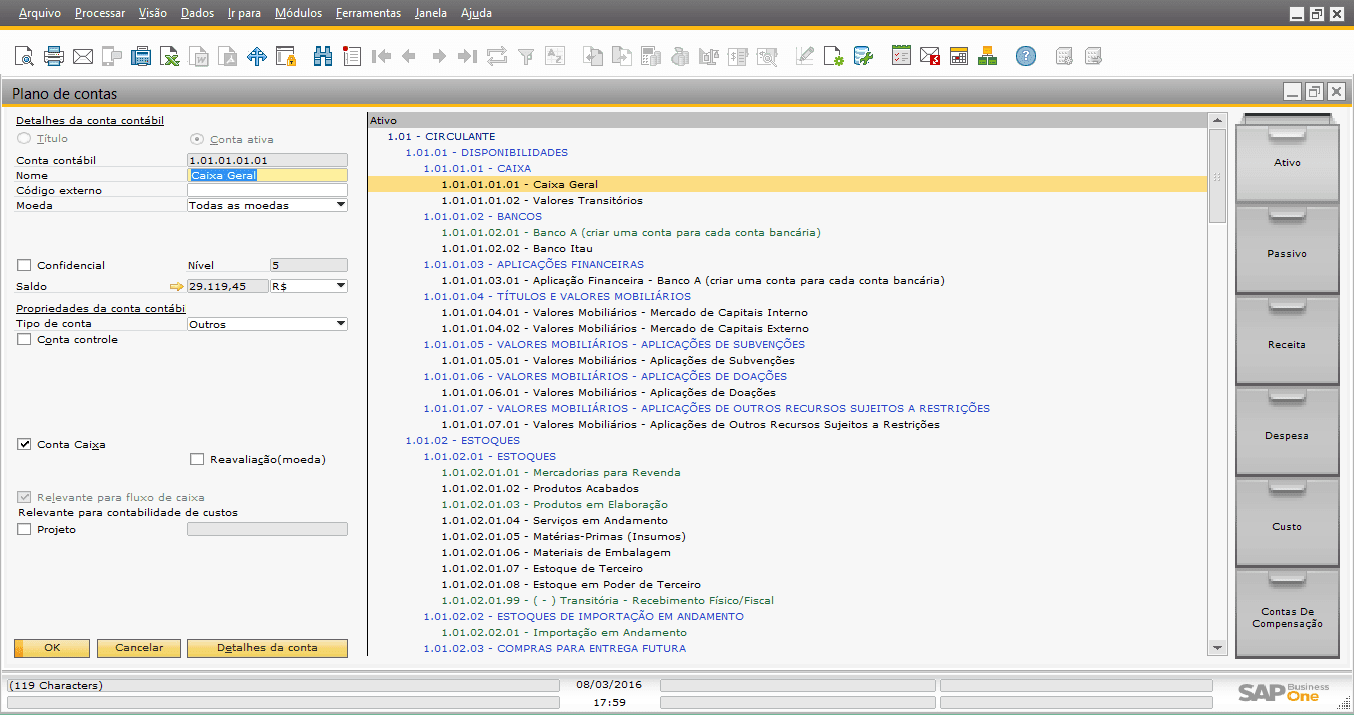This screenshot has height=715, width=1354.
Task: Select 1.01.02.01.02 - Produtos Acabados row
Action: pos(540,488)
